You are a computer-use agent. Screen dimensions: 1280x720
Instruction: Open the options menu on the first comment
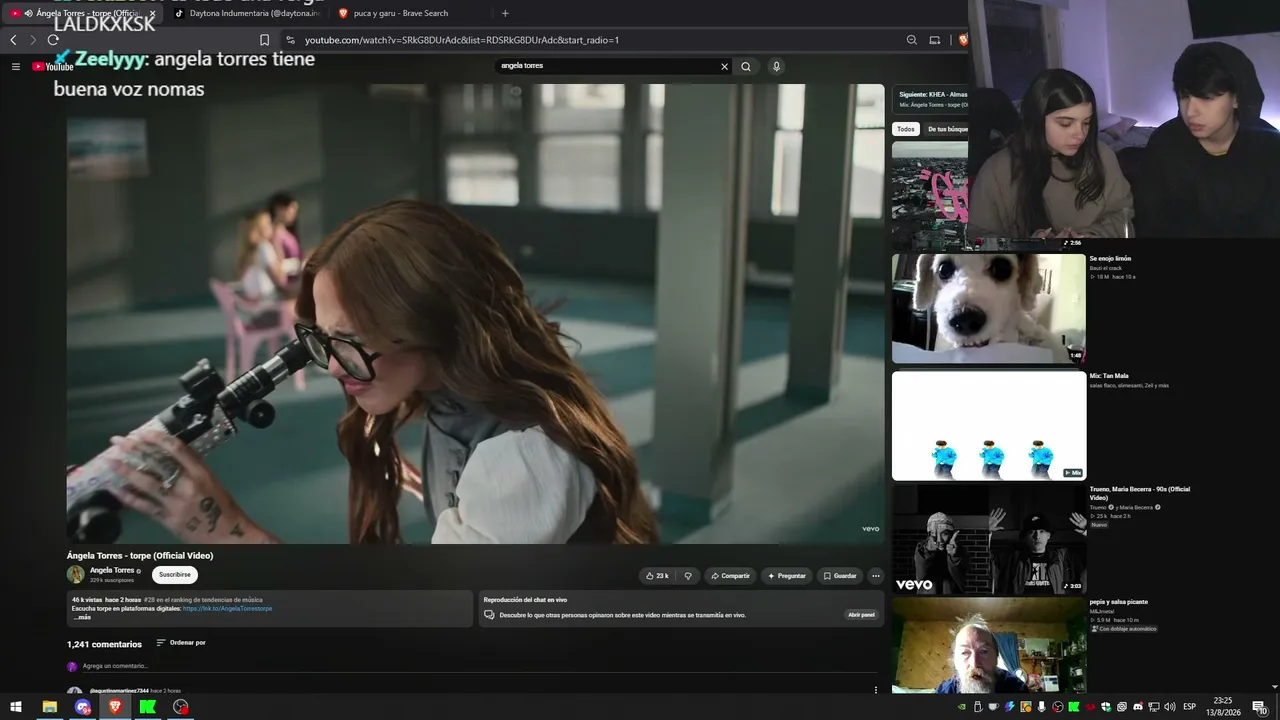[876, 690]
